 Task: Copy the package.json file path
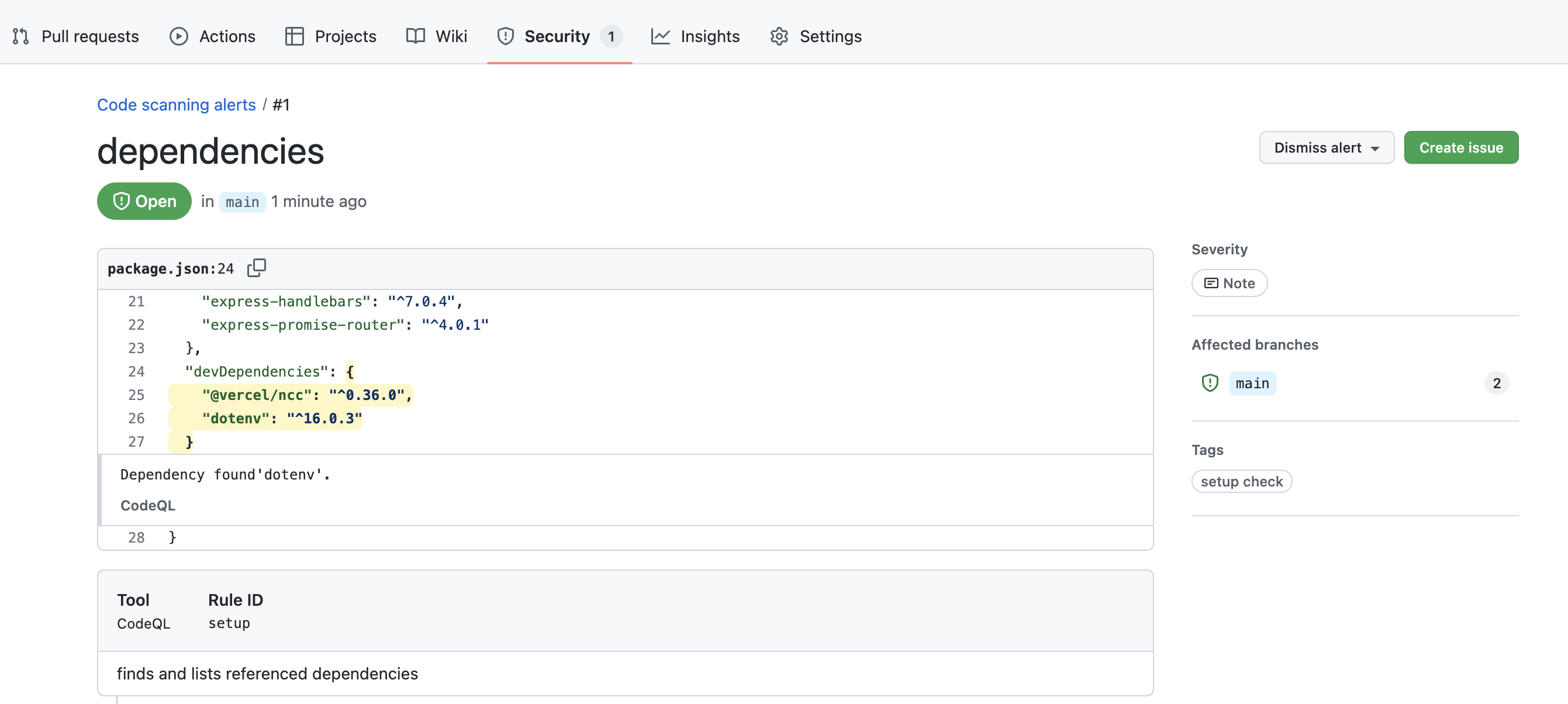point(256,268)
